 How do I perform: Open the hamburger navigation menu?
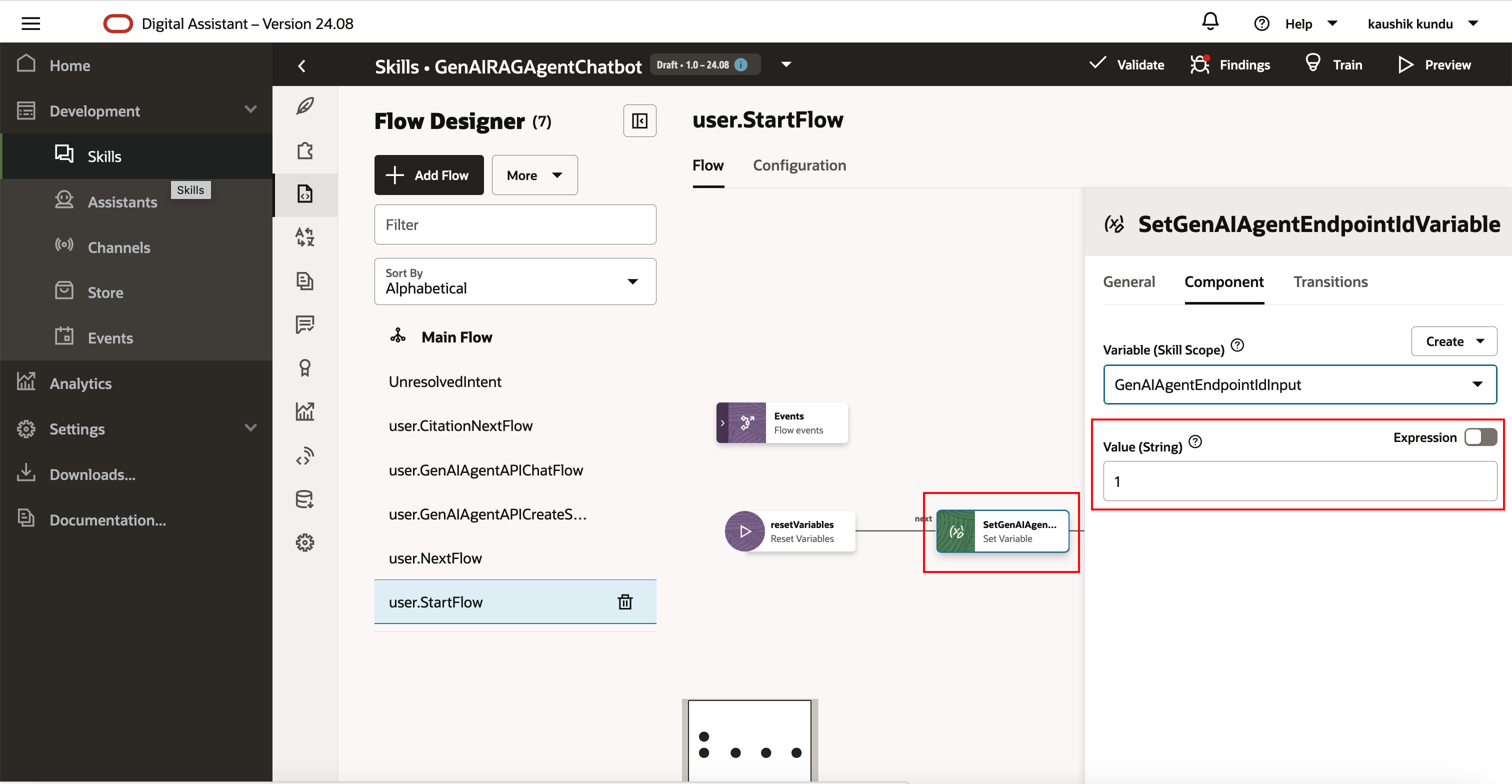30,23
